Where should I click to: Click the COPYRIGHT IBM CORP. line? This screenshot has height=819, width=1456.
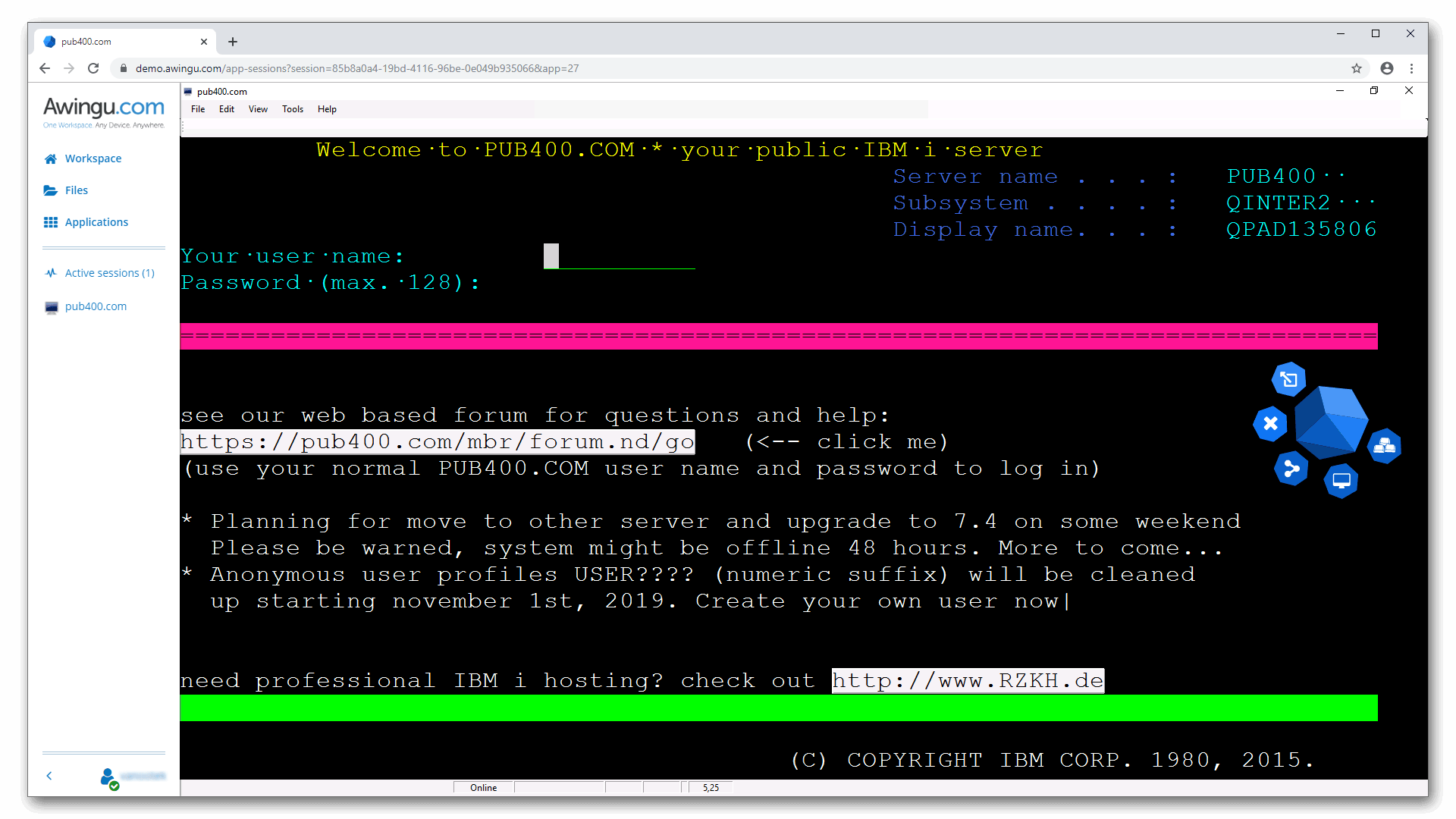tap(1053, 760)
